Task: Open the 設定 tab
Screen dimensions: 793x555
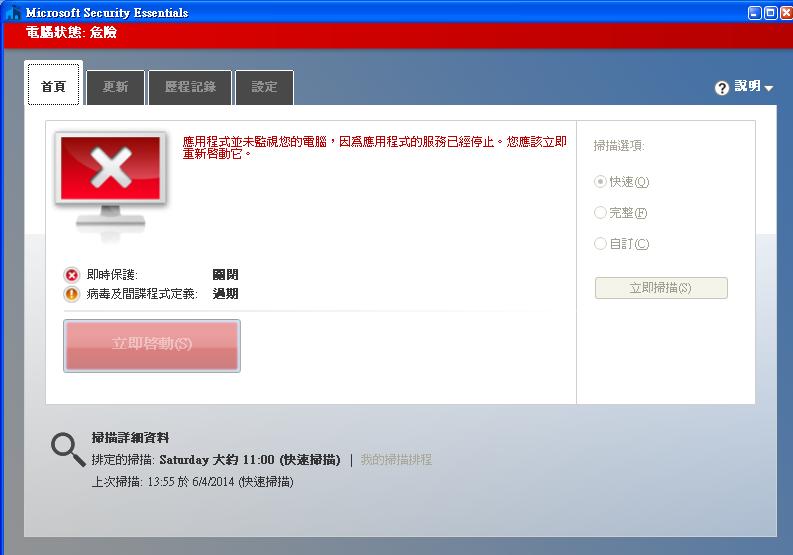Action: click(265, 87)
